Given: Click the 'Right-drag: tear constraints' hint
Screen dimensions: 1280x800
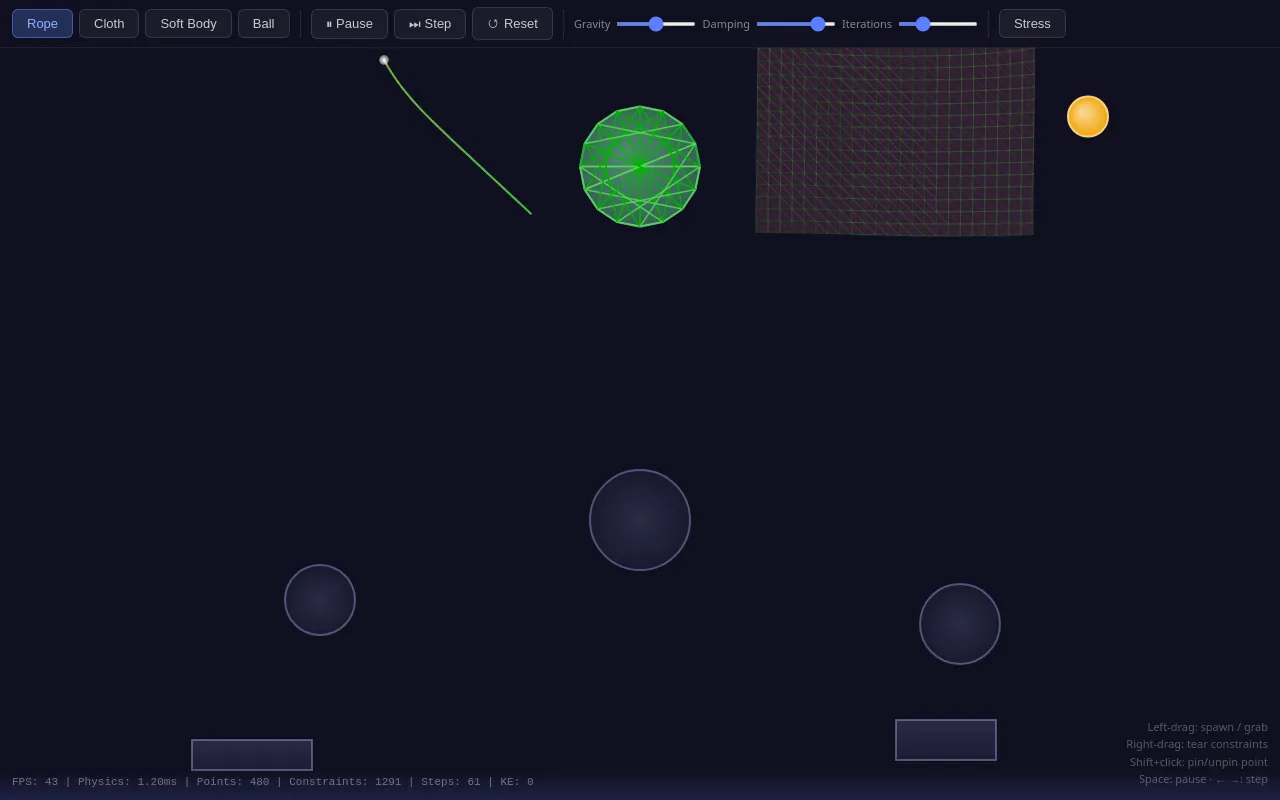Looking at the screenshot, I should point(1197,744).
